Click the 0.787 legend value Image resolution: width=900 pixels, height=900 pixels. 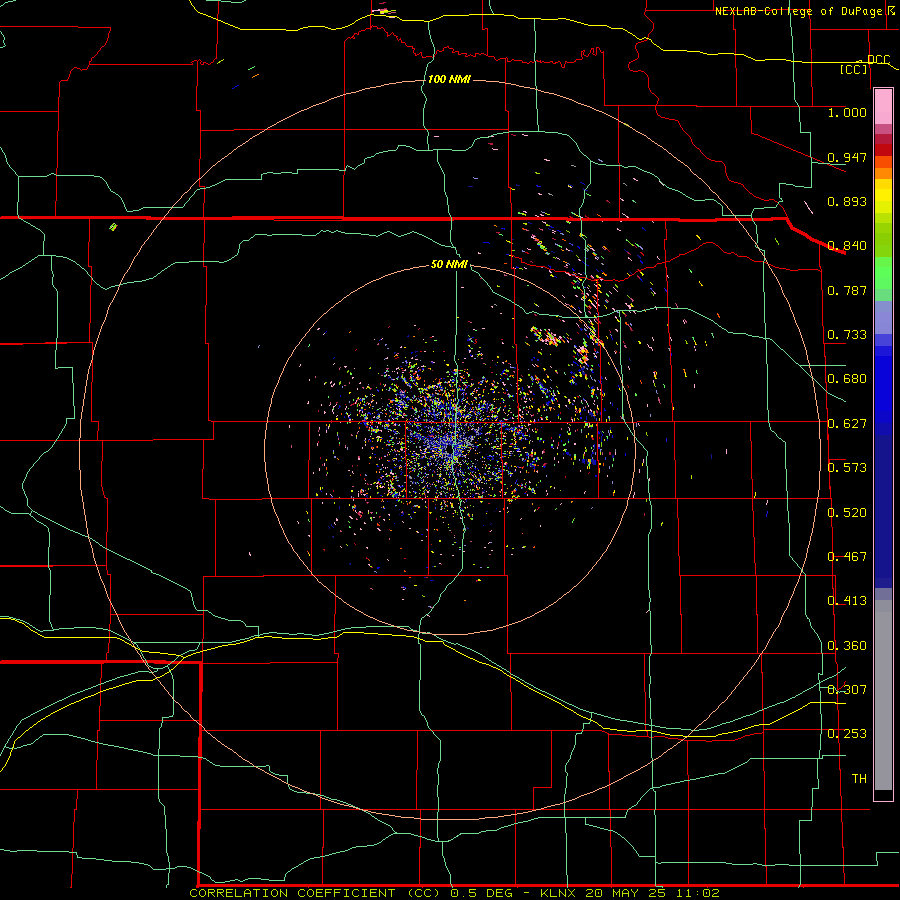pos(847,290)
